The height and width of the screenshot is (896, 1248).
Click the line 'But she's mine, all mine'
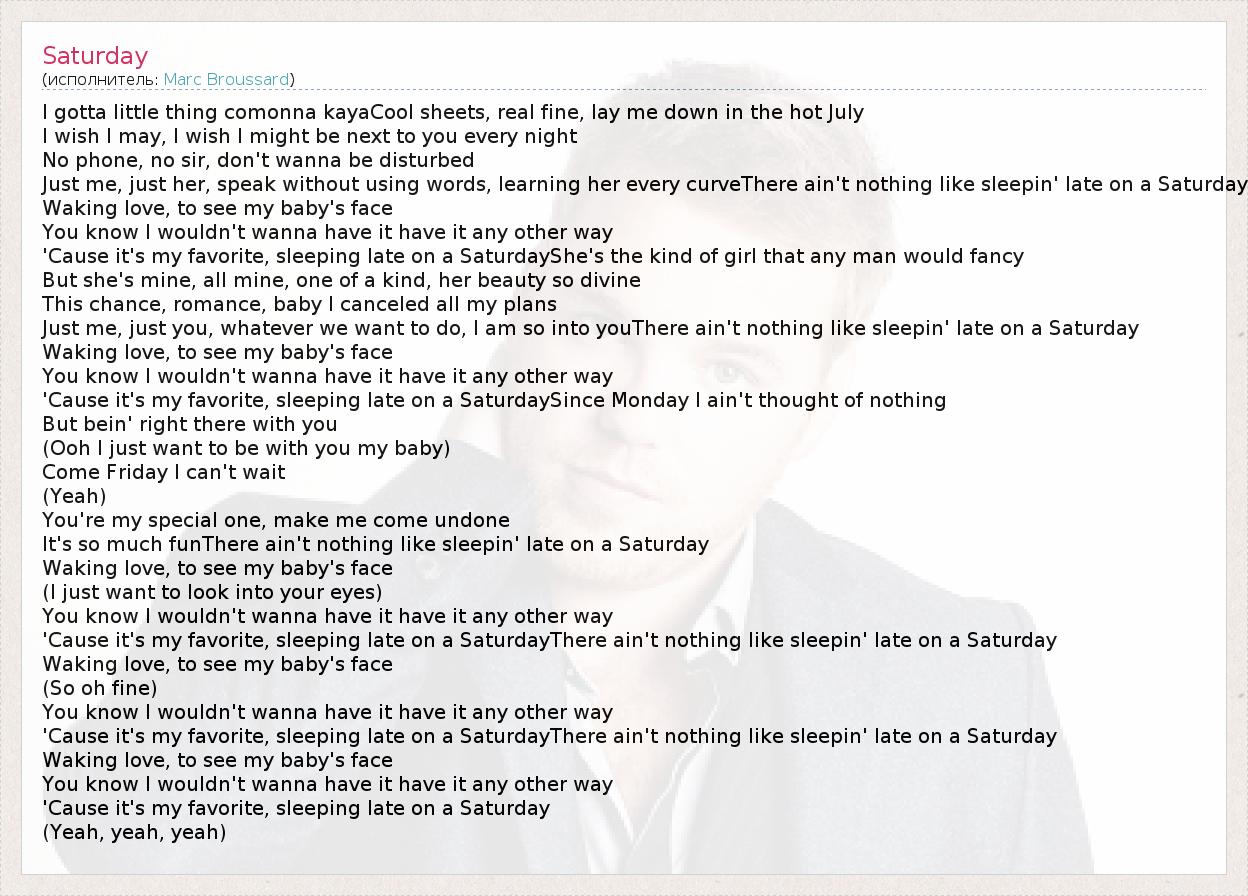point(341,280)
